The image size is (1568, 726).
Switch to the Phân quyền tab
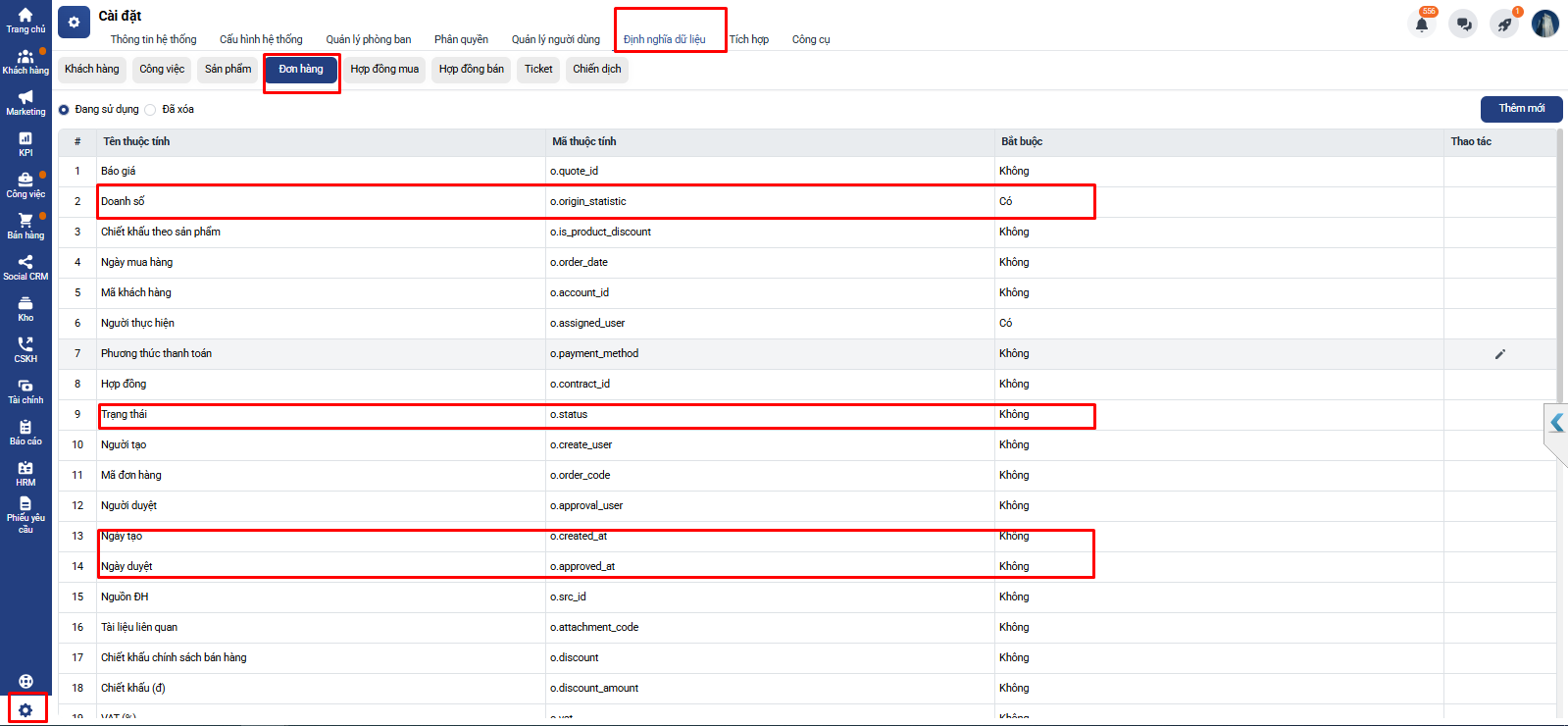coord(461,40)
